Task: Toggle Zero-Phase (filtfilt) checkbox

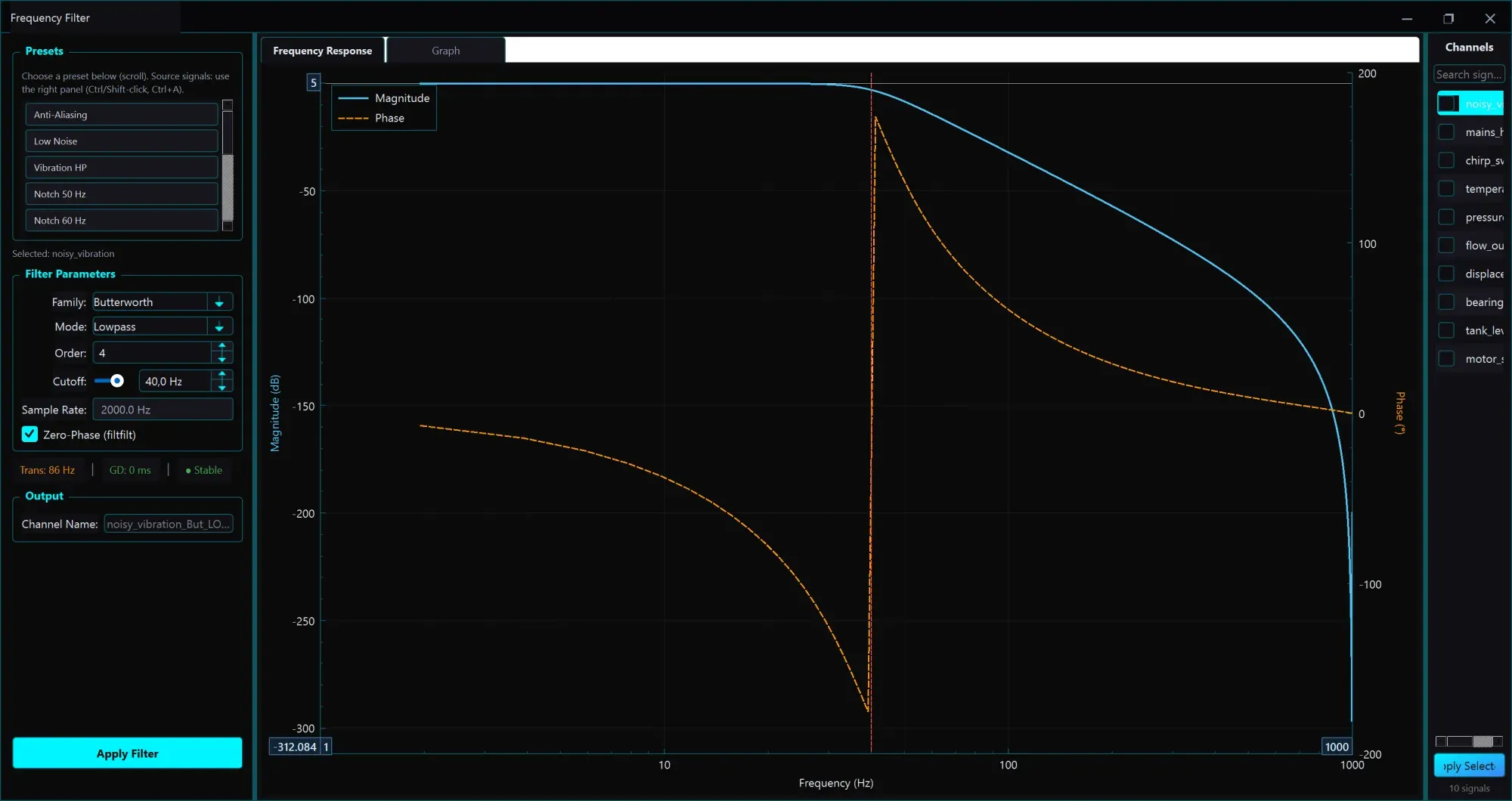Action: 29,435
